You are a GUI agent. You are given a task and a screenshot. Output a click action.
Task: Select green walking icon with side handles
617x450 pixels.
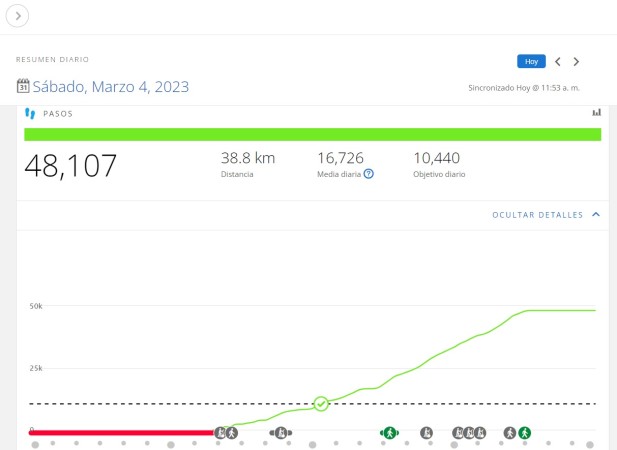pos(390,433)
